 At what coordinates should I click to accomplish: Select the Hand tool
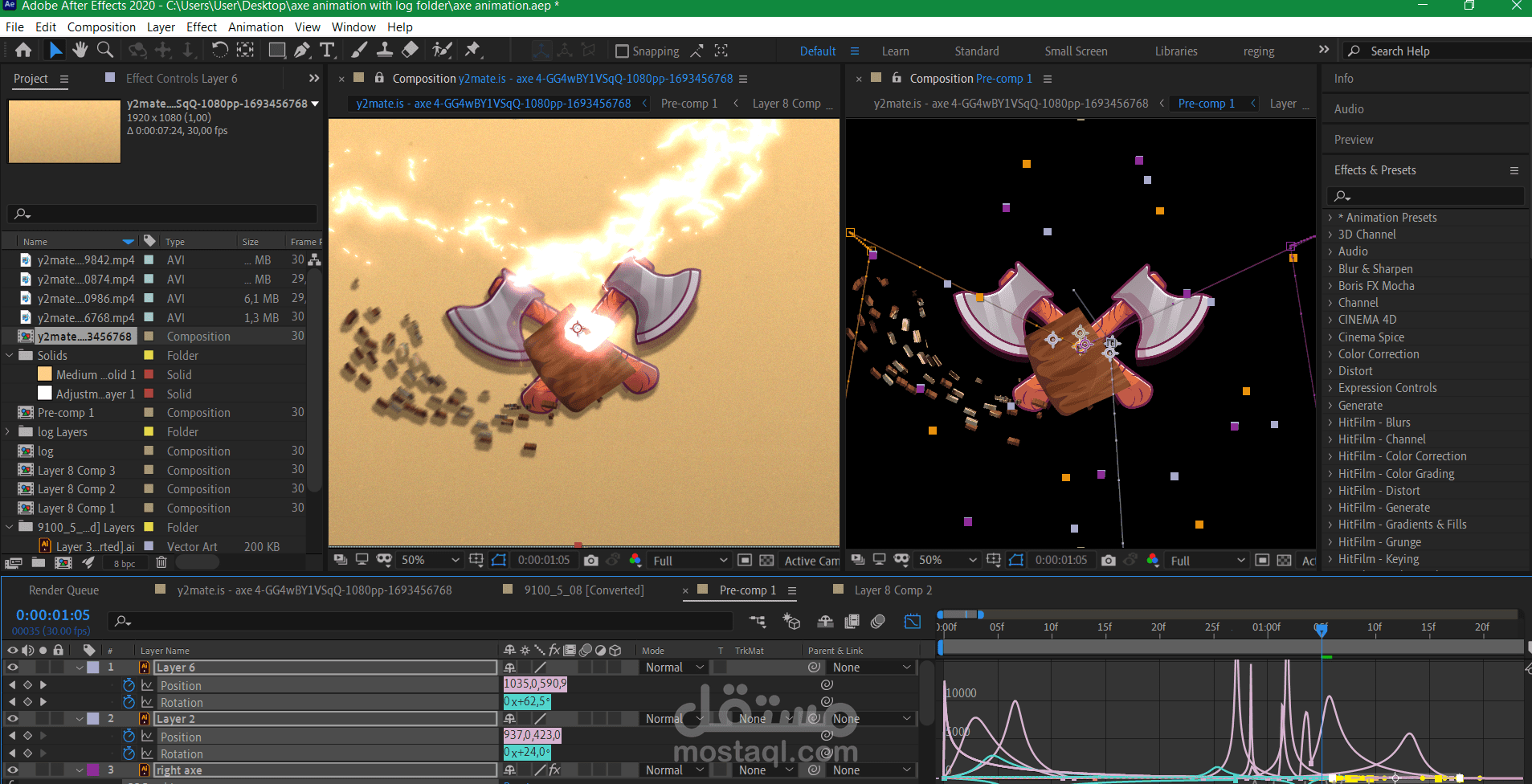point(80,51)
